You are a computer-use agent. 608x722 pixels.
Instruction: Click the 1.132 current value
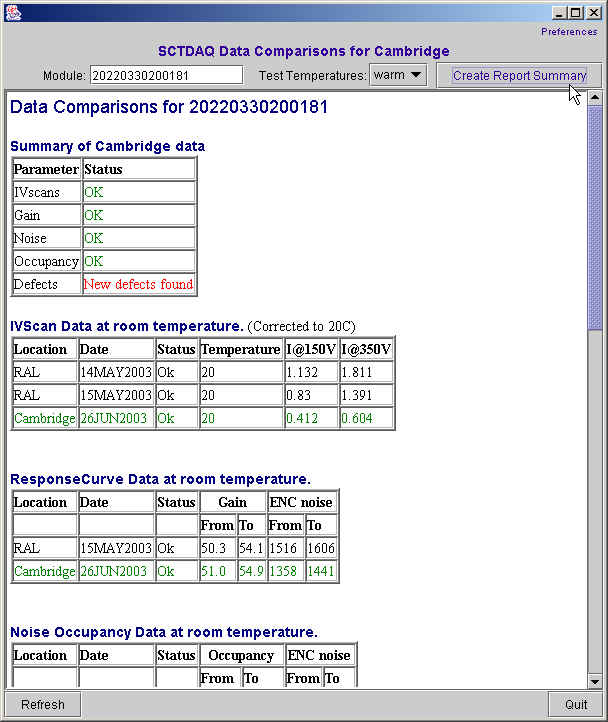point(302,372)
